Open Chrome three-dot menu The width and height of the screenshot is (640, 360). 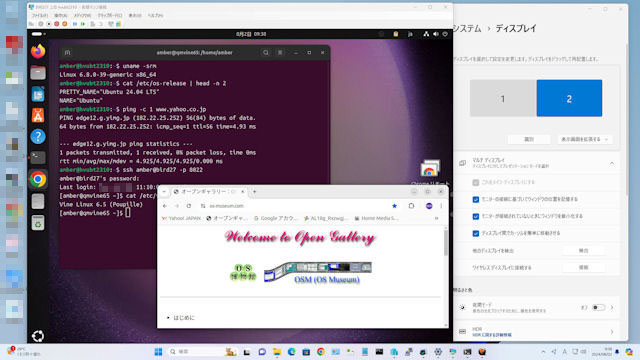pyautogui.click(x=441, y=206)
